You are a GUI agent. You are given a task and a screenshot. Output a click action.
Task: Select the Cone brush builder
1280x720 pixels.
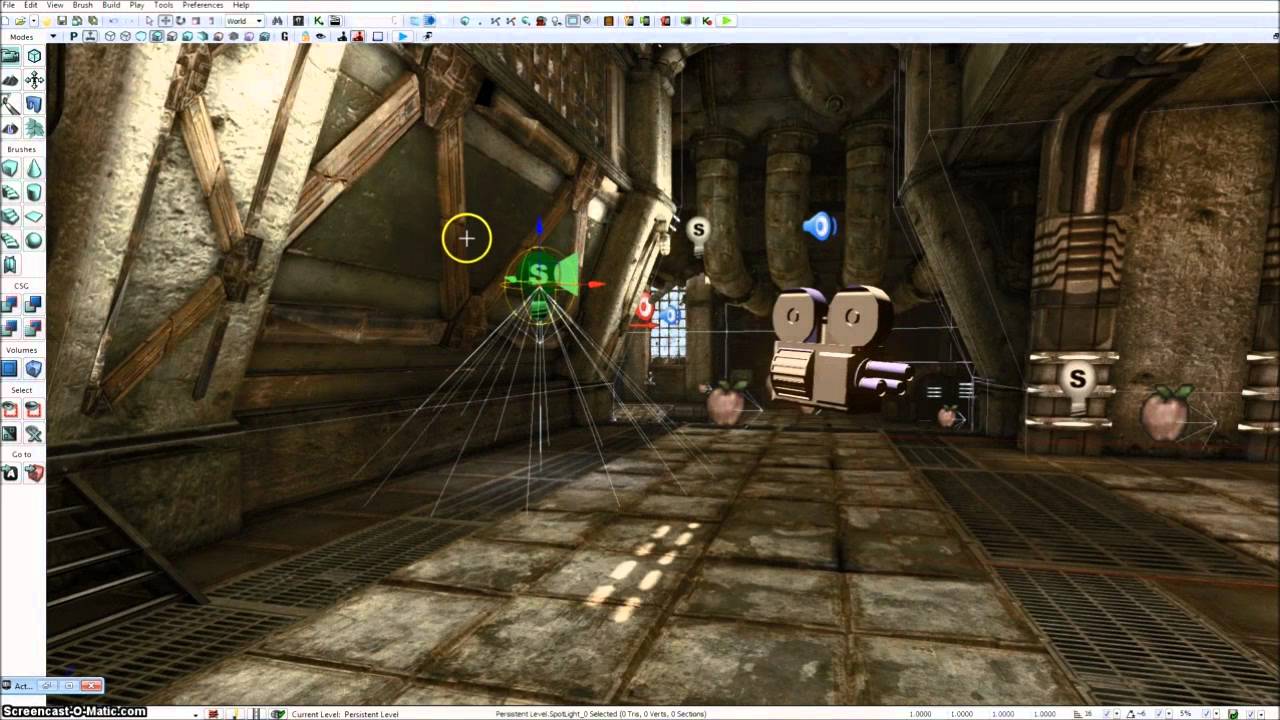(34, 168)
